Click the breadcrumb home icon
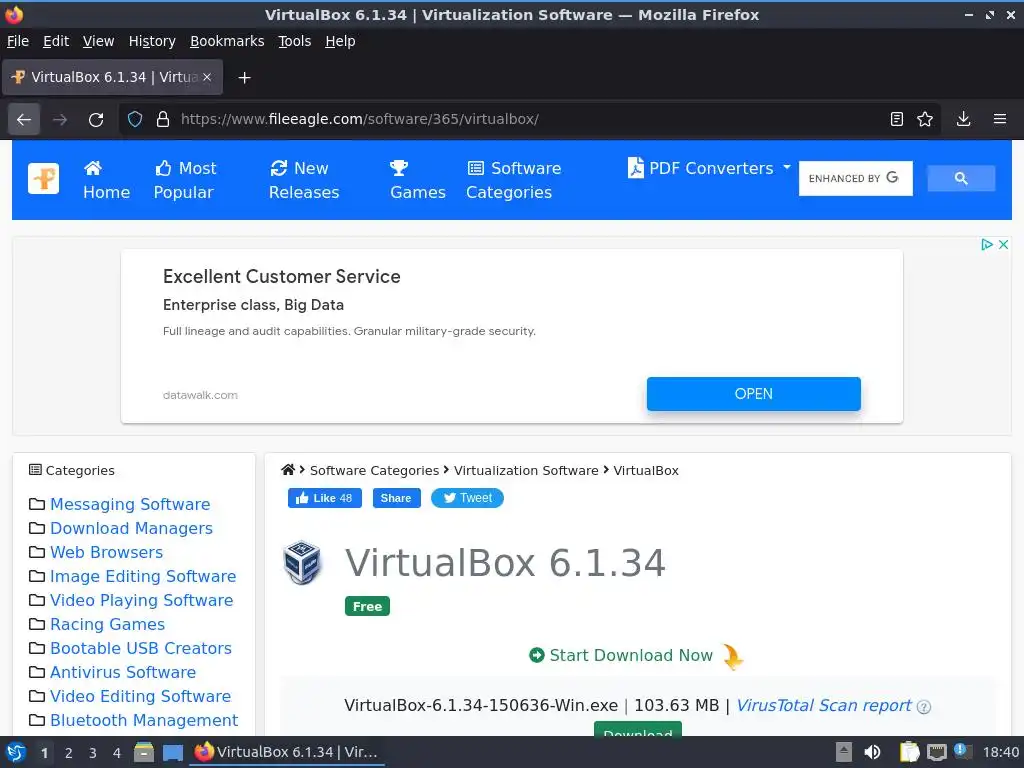1024x768 pixels. (x=288, y=470)
